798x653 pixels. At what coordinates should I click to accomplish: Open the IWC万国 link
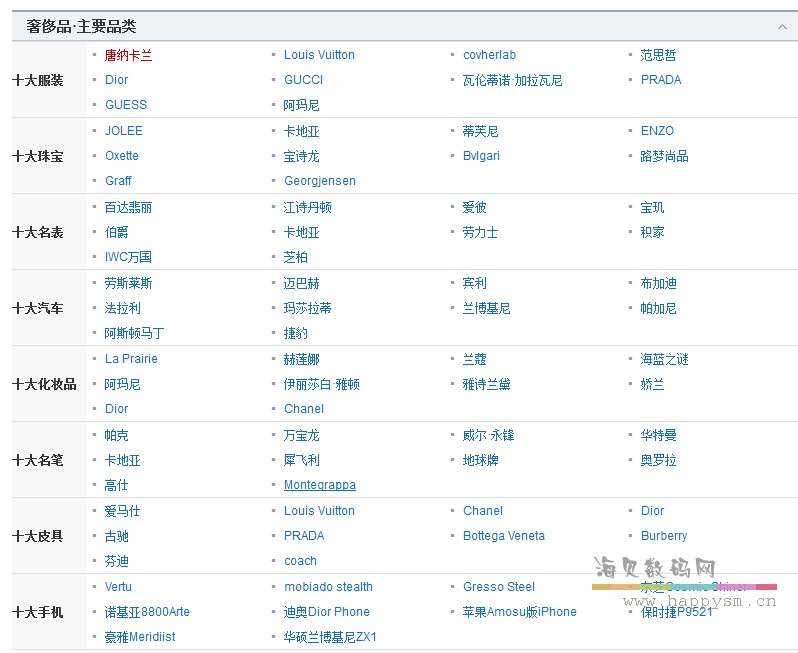click(128, 257)
